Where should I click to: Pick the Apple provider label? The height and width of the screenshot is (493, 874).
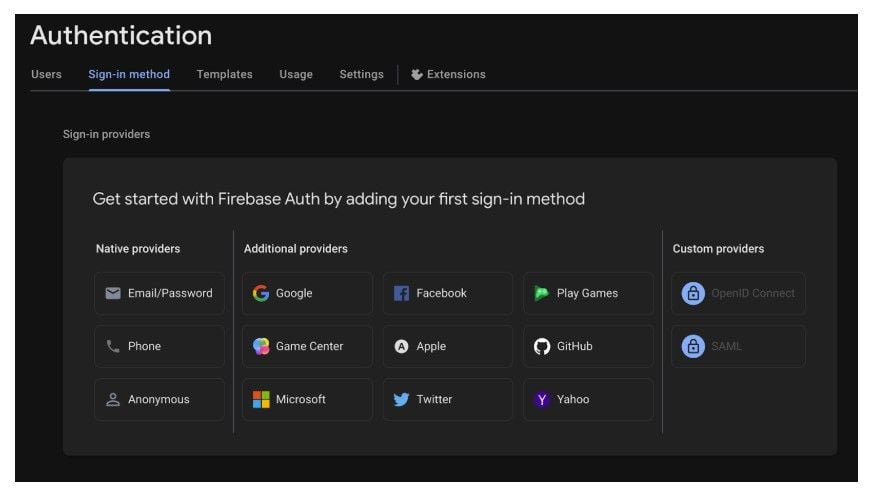(x=431, y=346)
